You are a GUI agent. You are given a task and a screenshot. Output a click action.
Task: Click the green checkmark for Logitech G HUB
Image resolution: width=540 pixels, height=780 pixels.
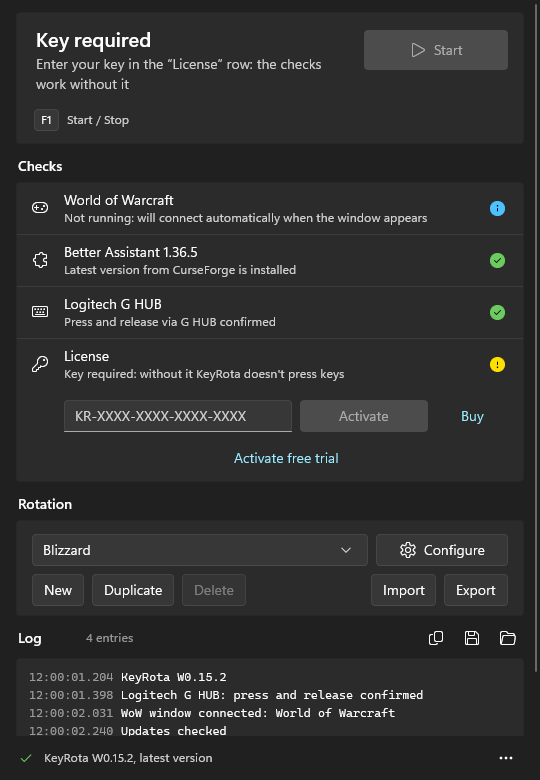(x=497, y=312)
